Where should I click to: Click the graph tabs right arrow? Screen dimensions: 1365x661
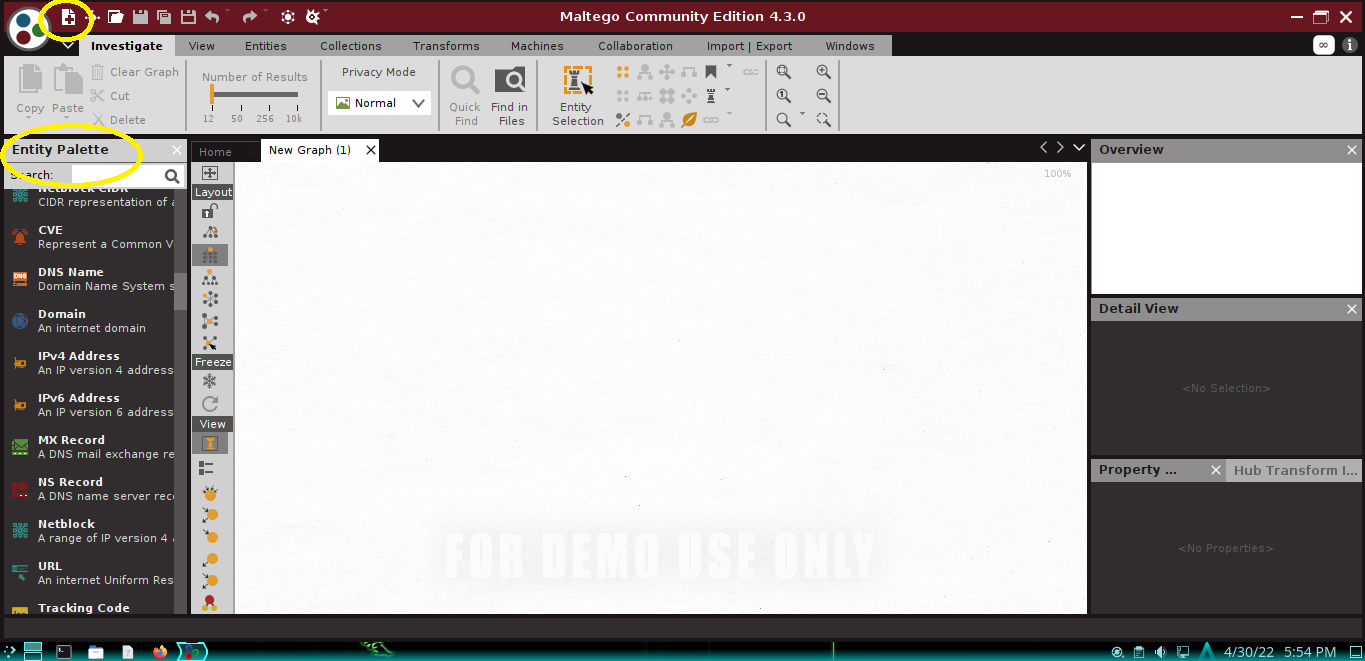click(1060, 148)
